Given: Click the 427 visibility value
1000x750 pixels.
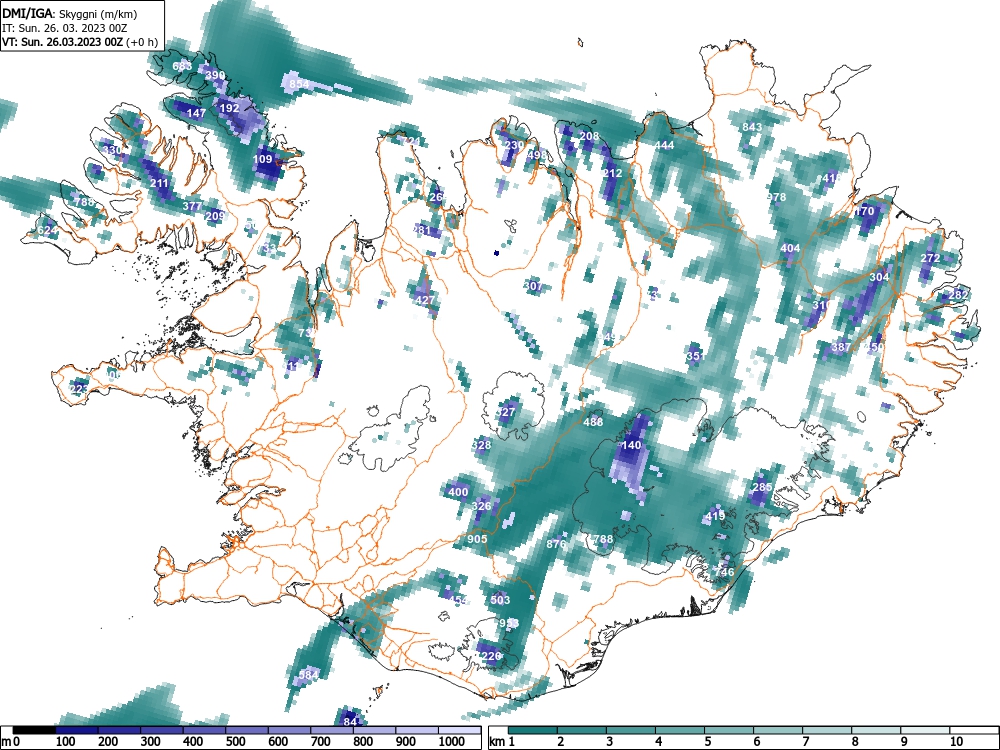Looking at the screenshot, I should coord(425,300).
